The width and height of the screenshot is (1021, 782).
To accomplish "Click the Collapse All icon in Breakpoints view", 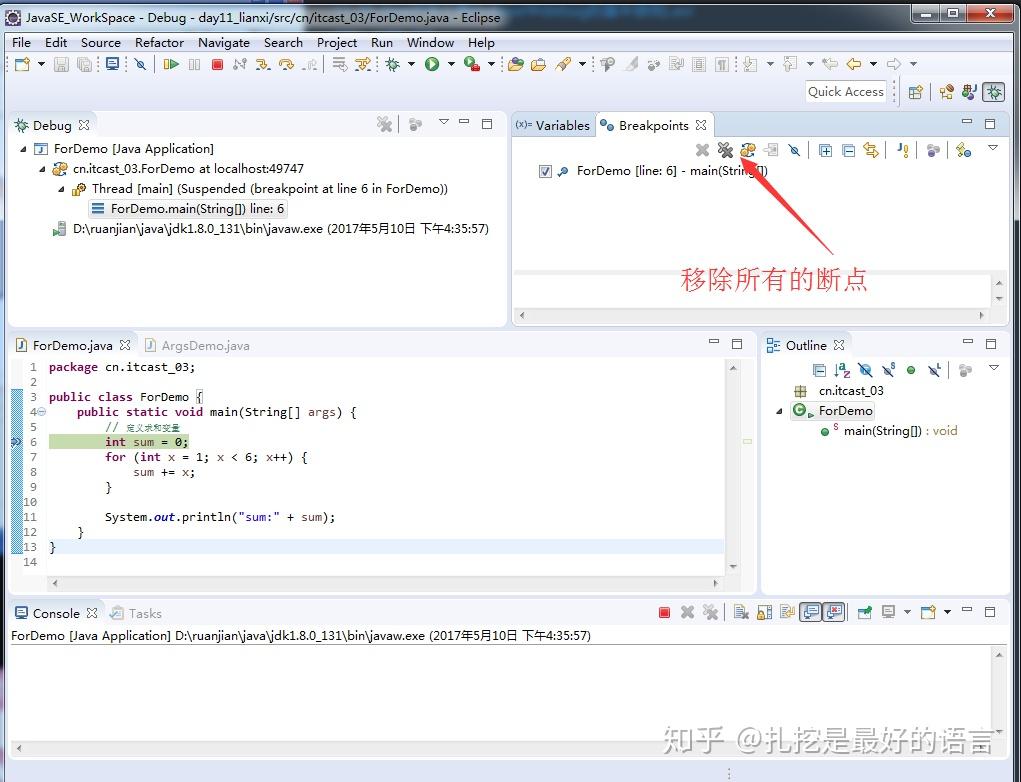I will point(849,150).
